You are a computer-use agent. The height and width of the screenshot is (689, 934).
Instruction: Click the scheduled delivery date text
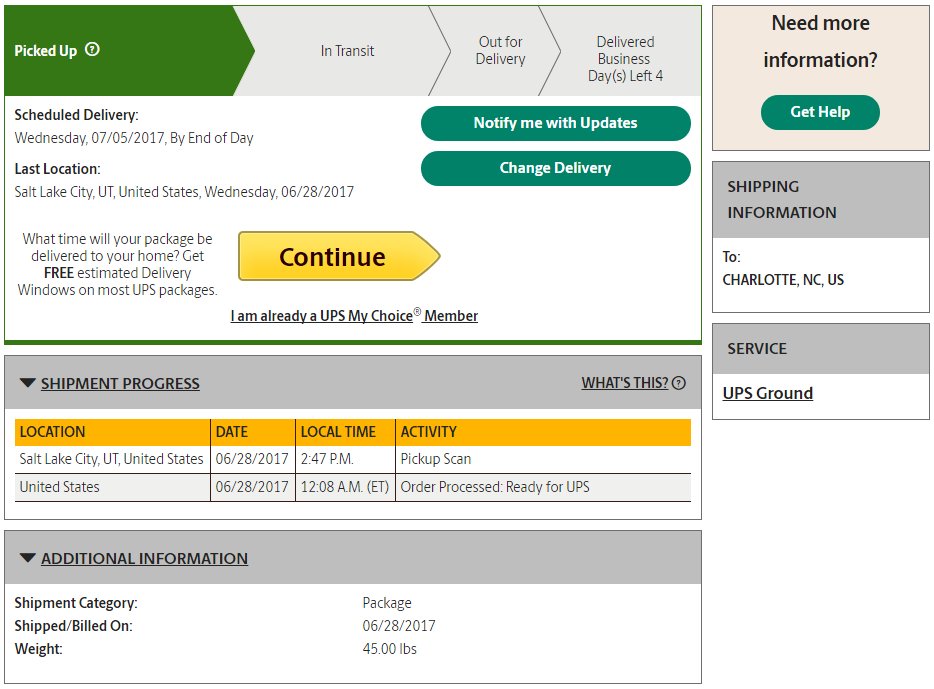[x=134, y=138]
